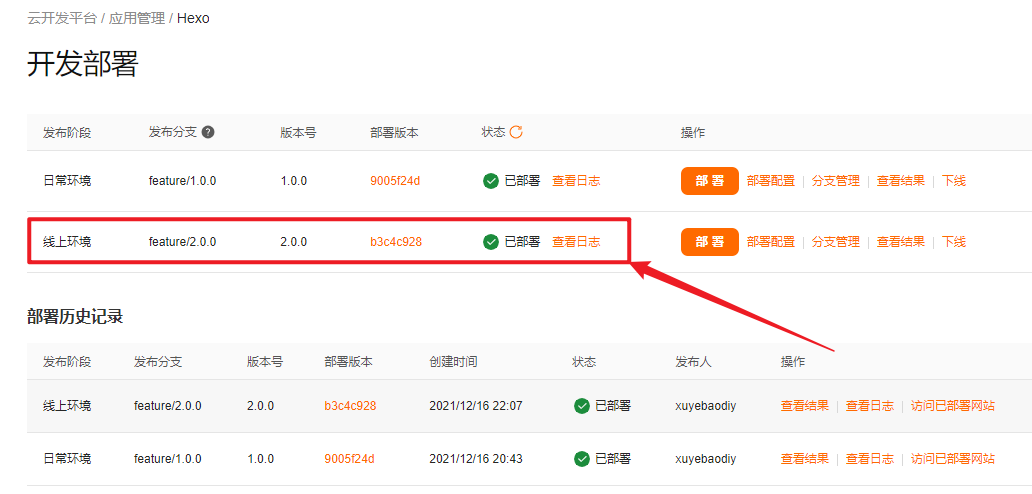Screen dimensions: 1032x494
Task: Click green check icon in 线上环境 row
Action: [x=490, y=242]
